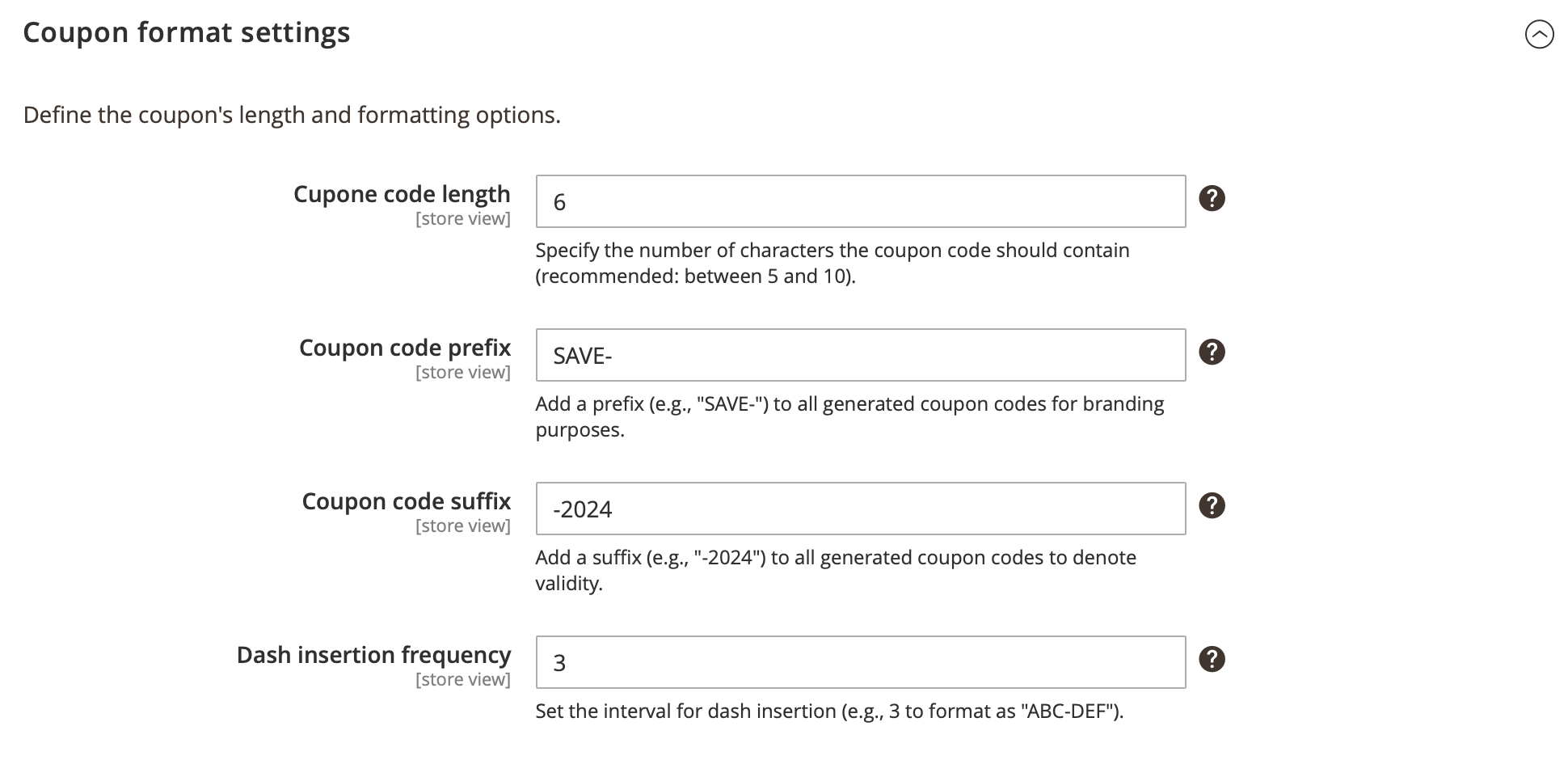Open help tooltip for Dash insertion frequency

1212,659
